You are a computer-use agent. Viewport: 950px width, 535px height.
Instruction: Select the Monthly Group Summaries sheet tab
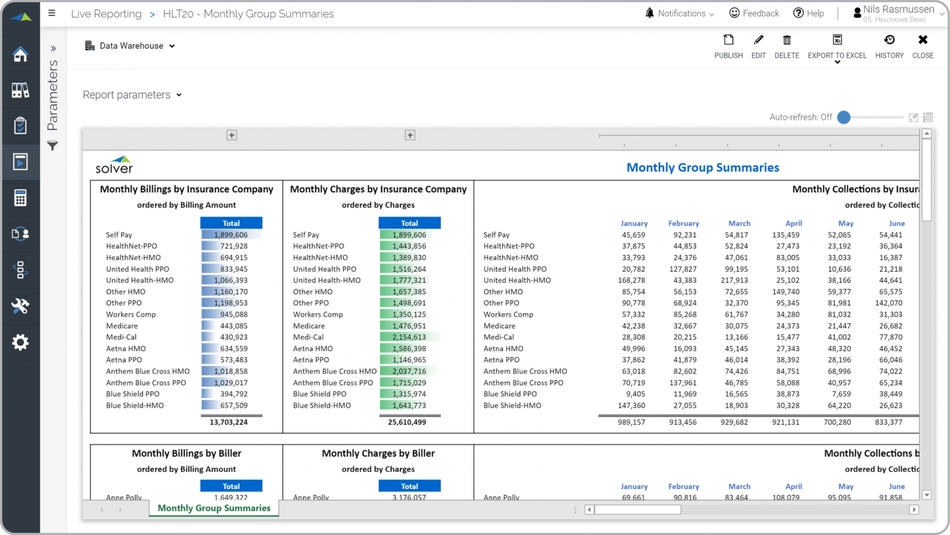pos(214,508)
